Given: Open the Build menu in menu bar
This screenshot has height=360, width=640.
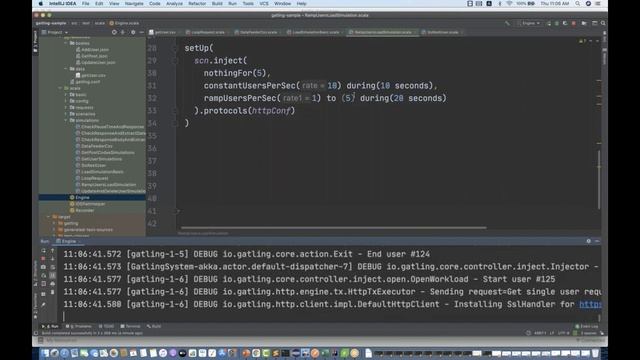Looking at the screenshot, I should point(217,4).
